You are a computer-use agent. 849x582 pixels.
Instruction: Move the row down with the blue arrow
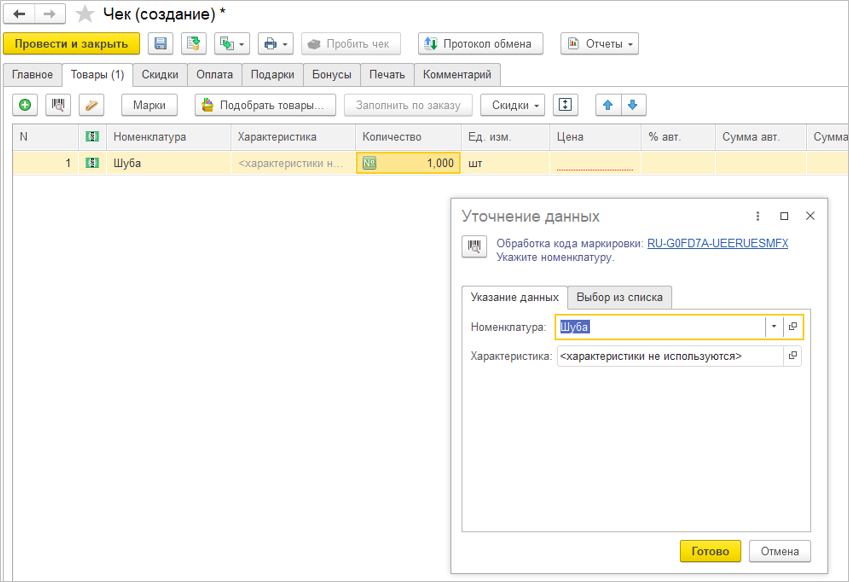pyautogui.click(x=632, y=105)
